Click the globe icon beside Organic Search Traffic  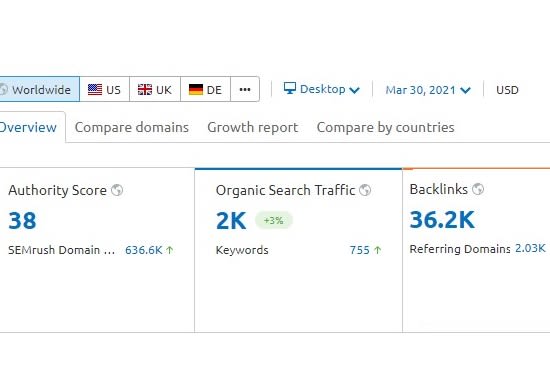coord(365,190)
